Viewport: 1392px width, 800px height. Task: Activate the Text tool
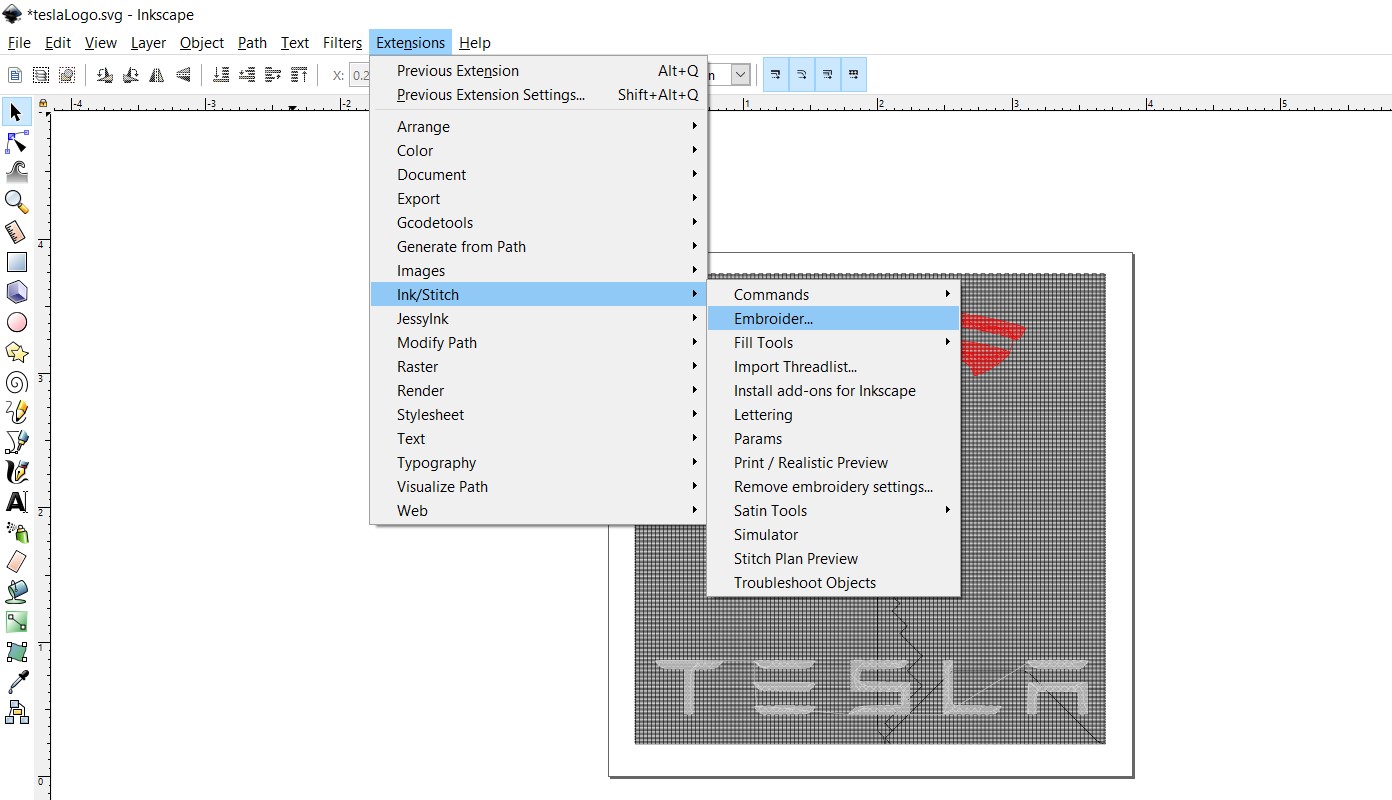[16, 501]
